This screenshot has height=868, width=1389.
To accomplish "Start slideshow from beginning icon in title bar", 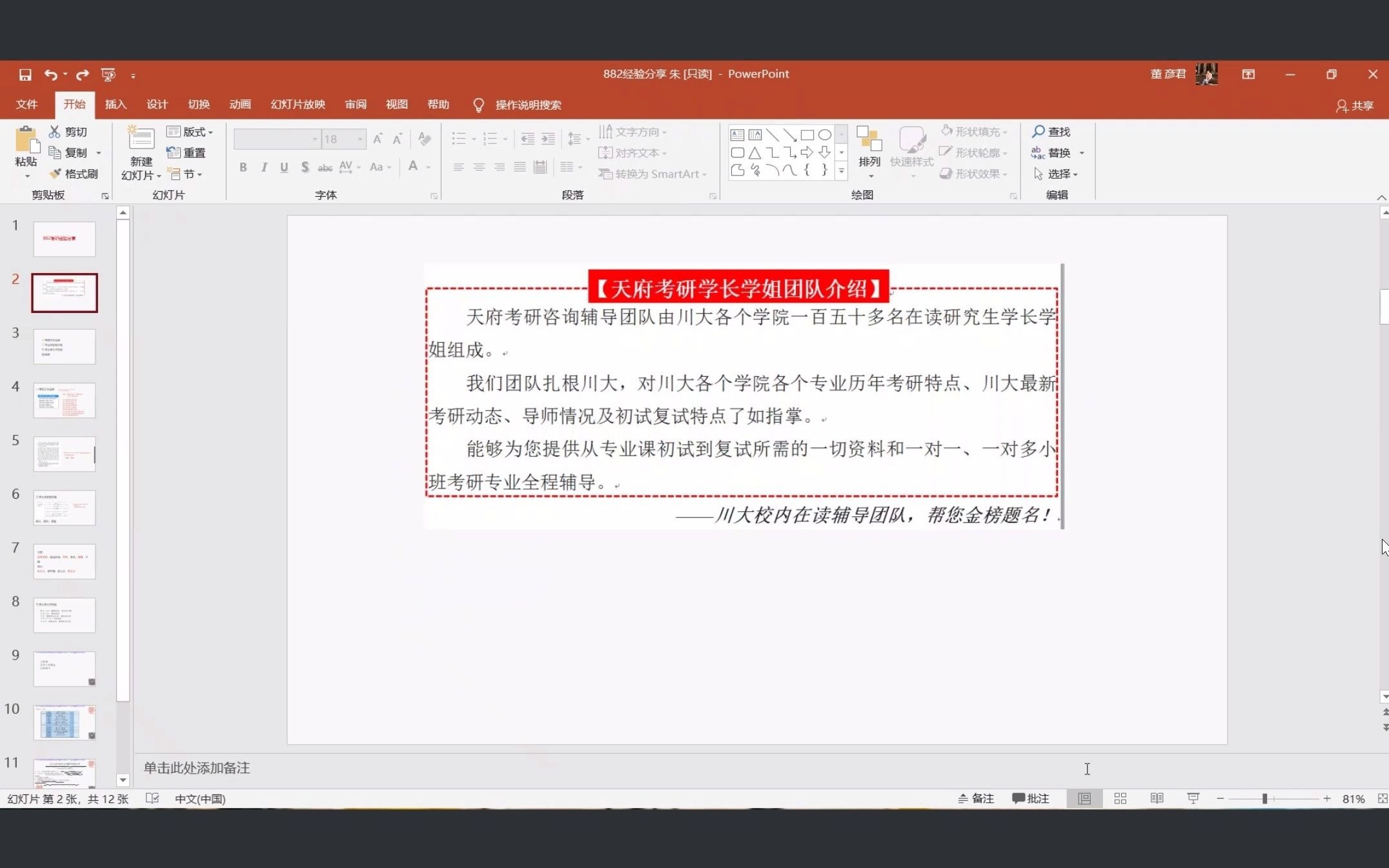I will (108, 75).
